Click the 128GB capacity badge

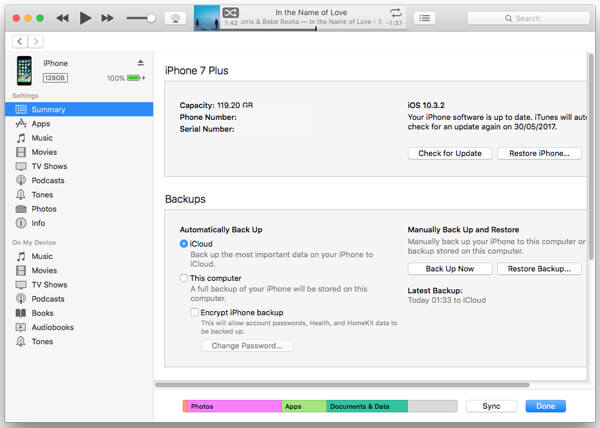pyautogui.click(x=55, y=78)
